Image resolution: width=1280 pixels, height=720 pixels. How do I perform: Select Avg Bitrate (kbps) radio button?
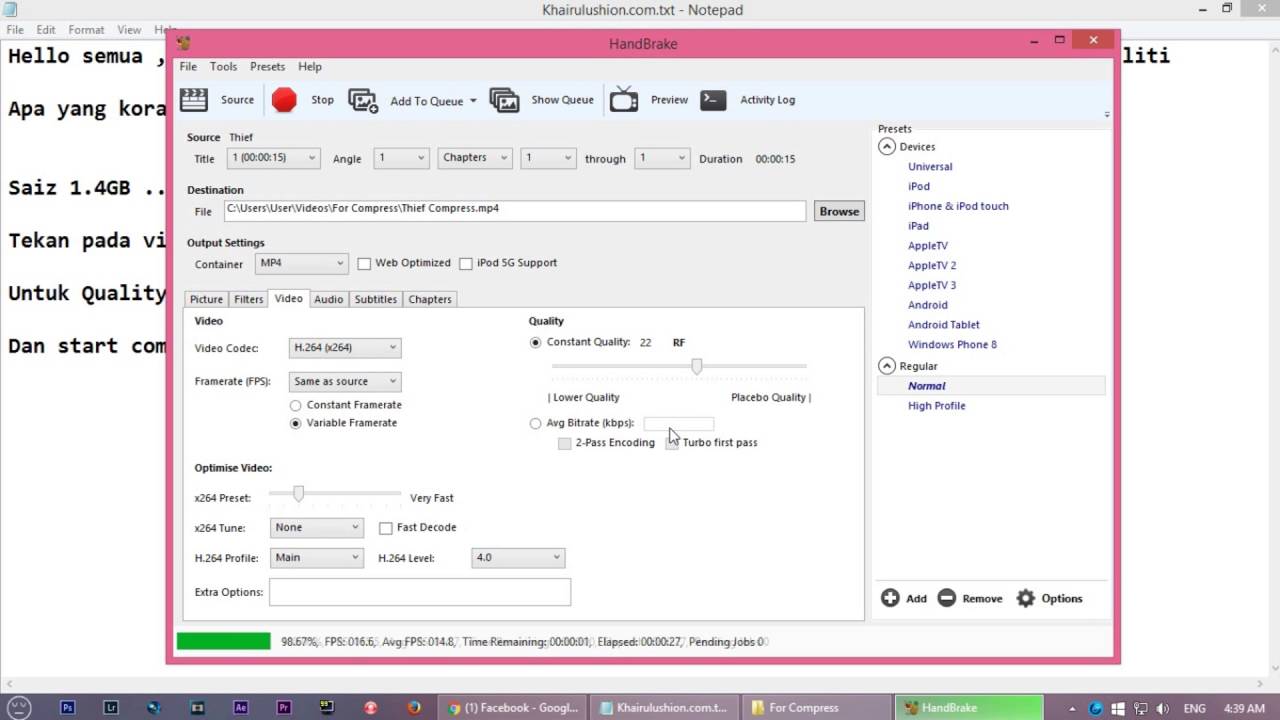pyautogui.click(x=535, y=423)
